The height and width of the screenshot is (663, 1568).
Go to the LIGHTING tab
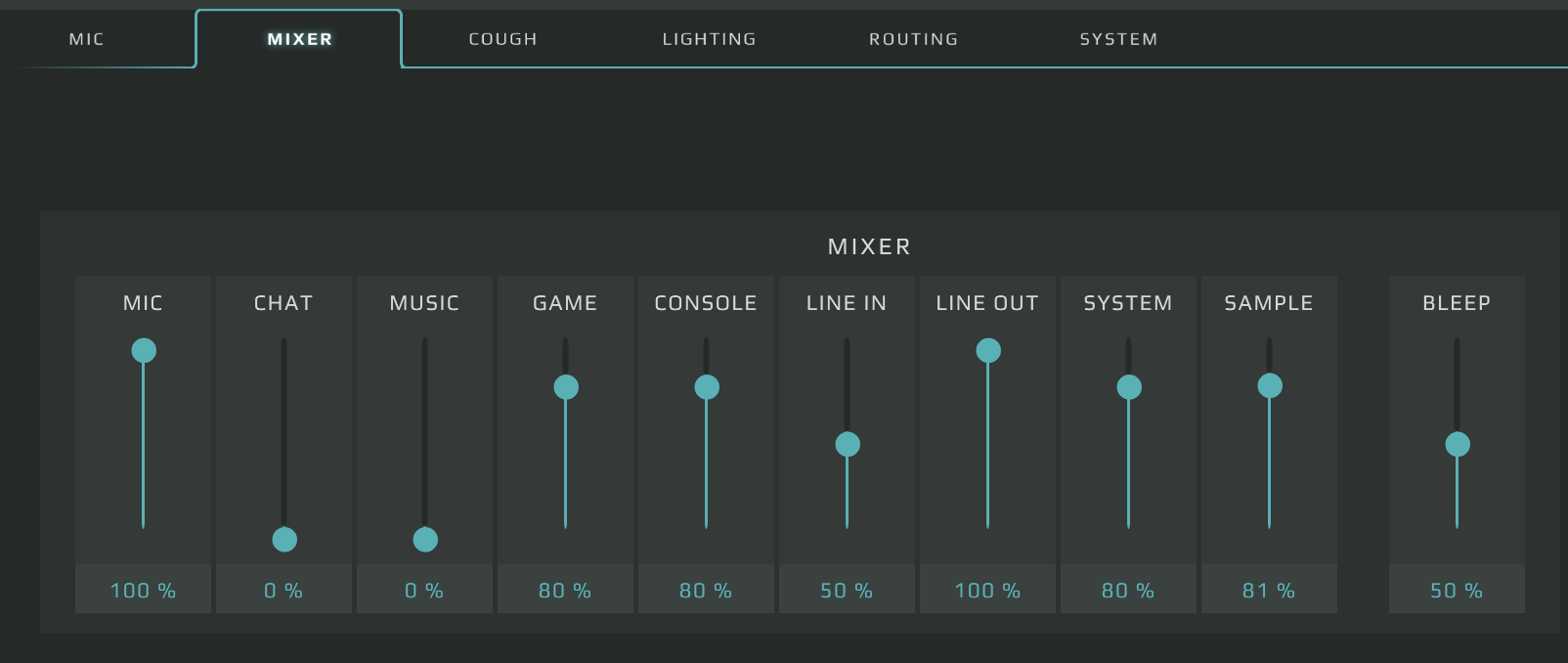click(x=709, y=39)
